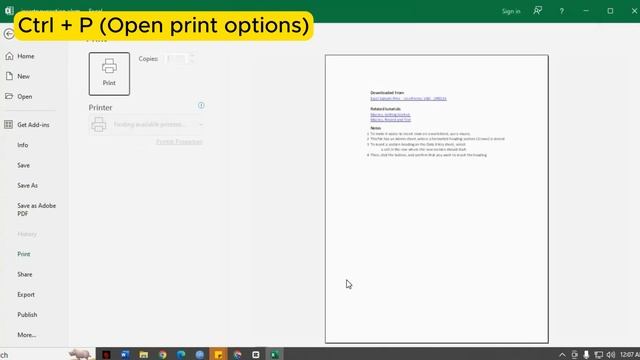
Task: Expand More... options in sidebar
Action: tap(27, 335)
